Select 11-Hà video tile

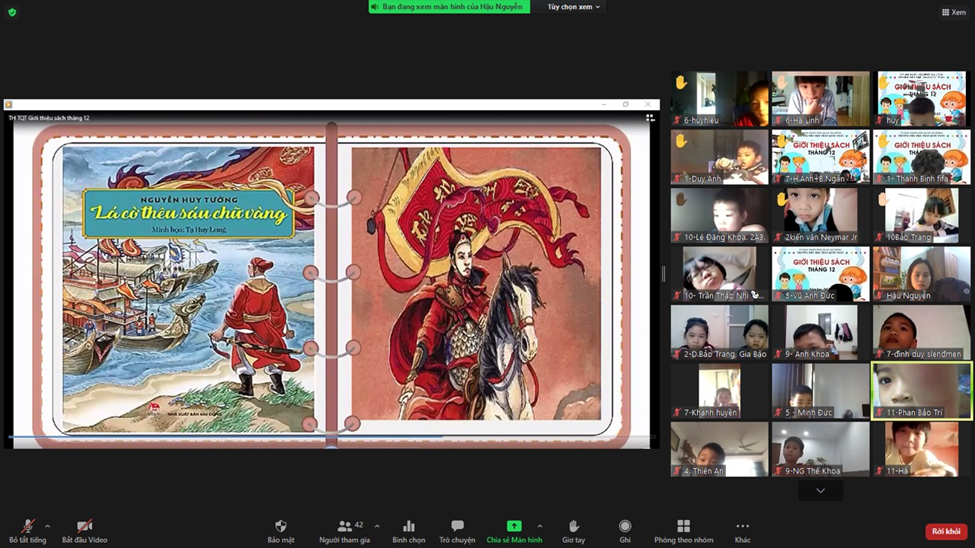click(x=922, y=449)
